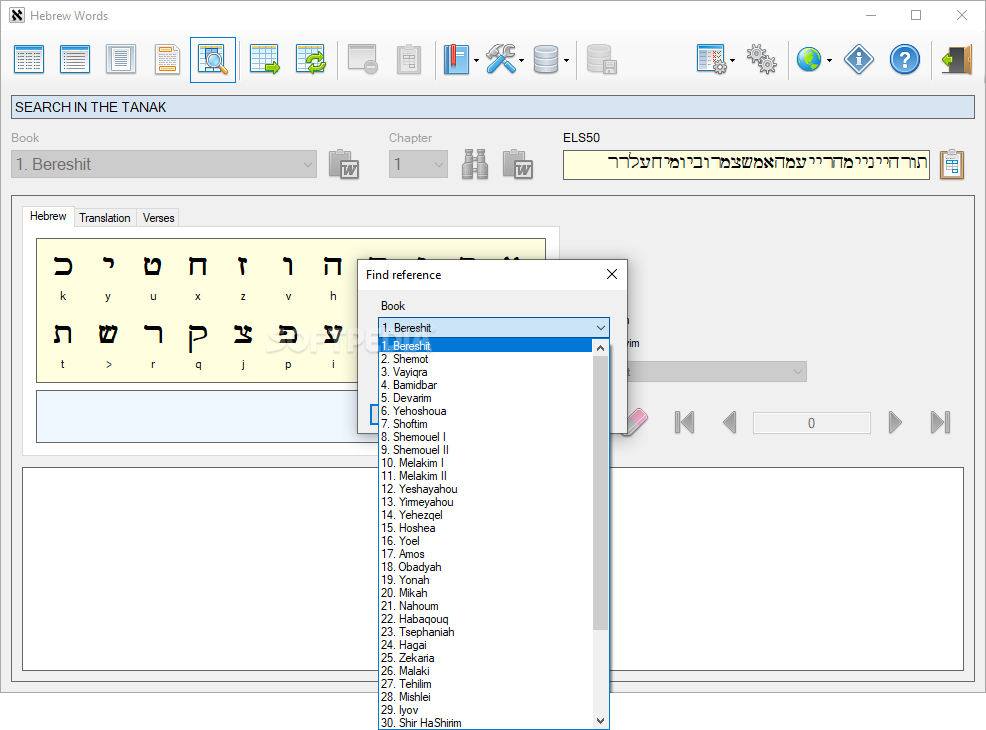Open the hammer and wrench tools icon
Image resolution: width=986 pixels, height=730 pixels.
click(501, 60)
